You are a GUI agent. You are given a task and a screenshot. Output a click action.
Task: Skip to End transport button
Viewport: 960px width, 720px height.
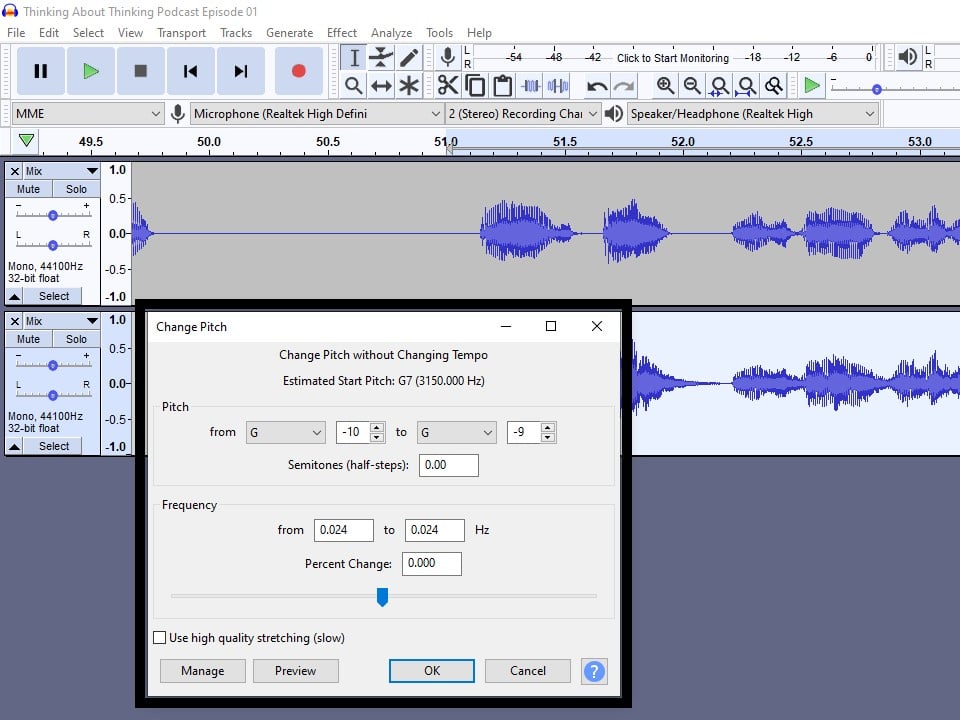click(241, 71)
